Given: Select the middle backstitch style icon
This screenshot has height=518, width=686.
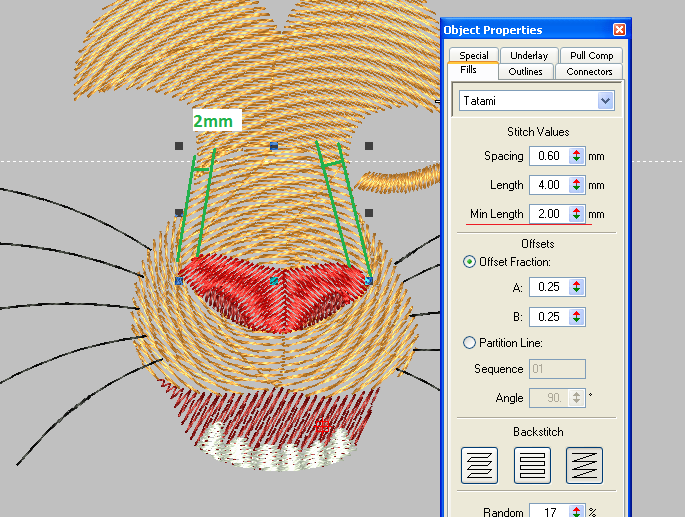Looking at the screenshot, I should click(532, 465).
